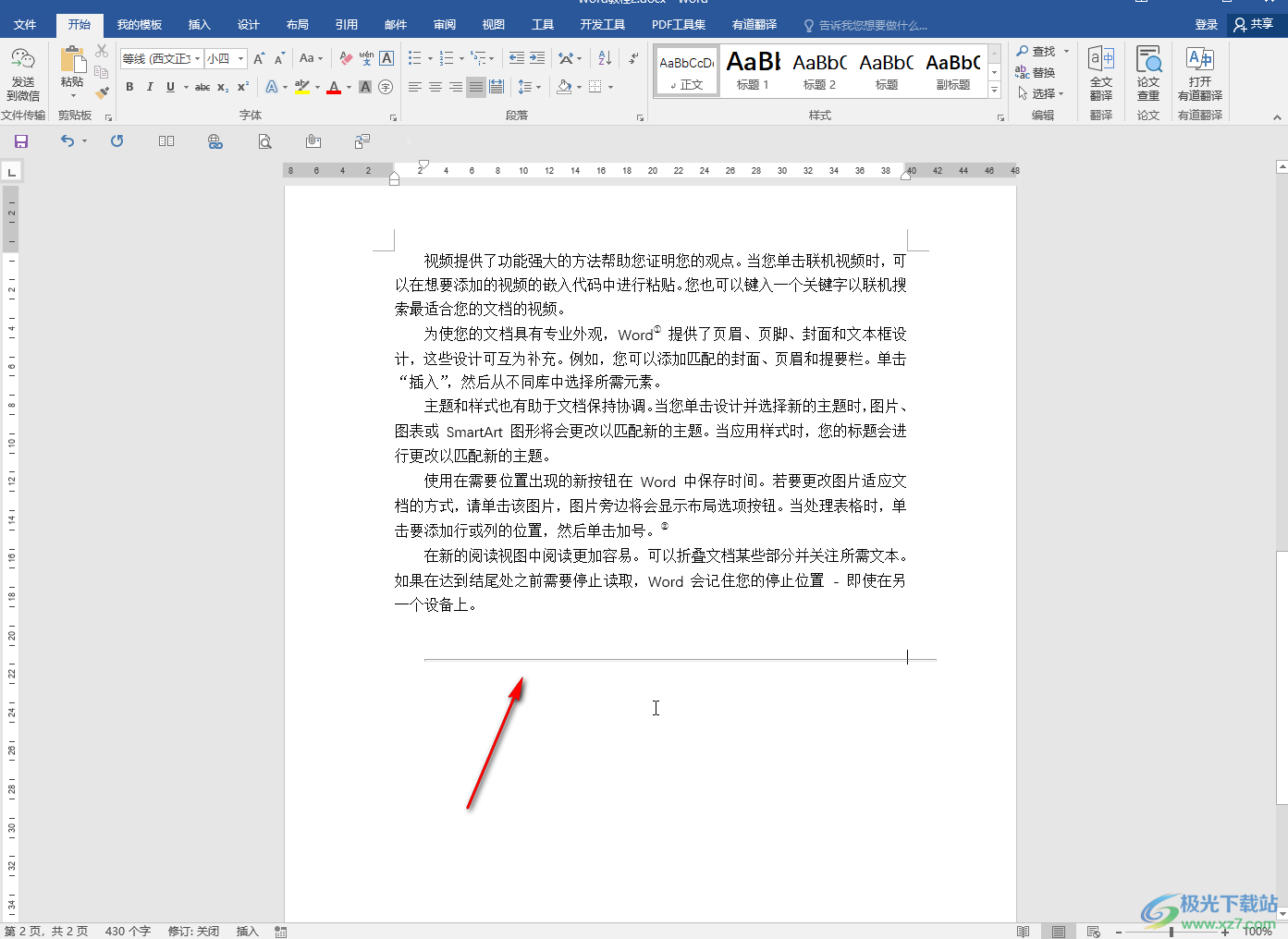Decrease paragraph indent
Screen dimensions: 1288x939
tap(517, 58)
